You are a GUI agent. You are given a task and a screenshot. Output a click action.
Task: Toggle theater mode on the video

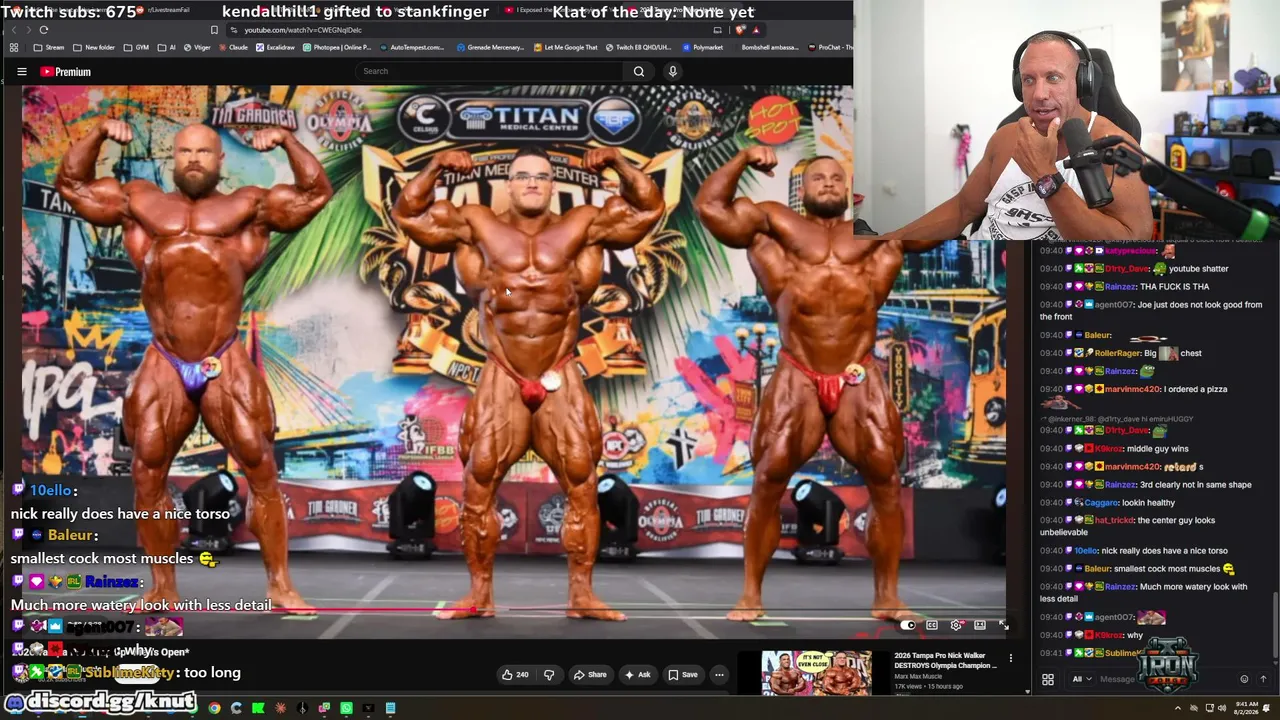tap(980, 625)
